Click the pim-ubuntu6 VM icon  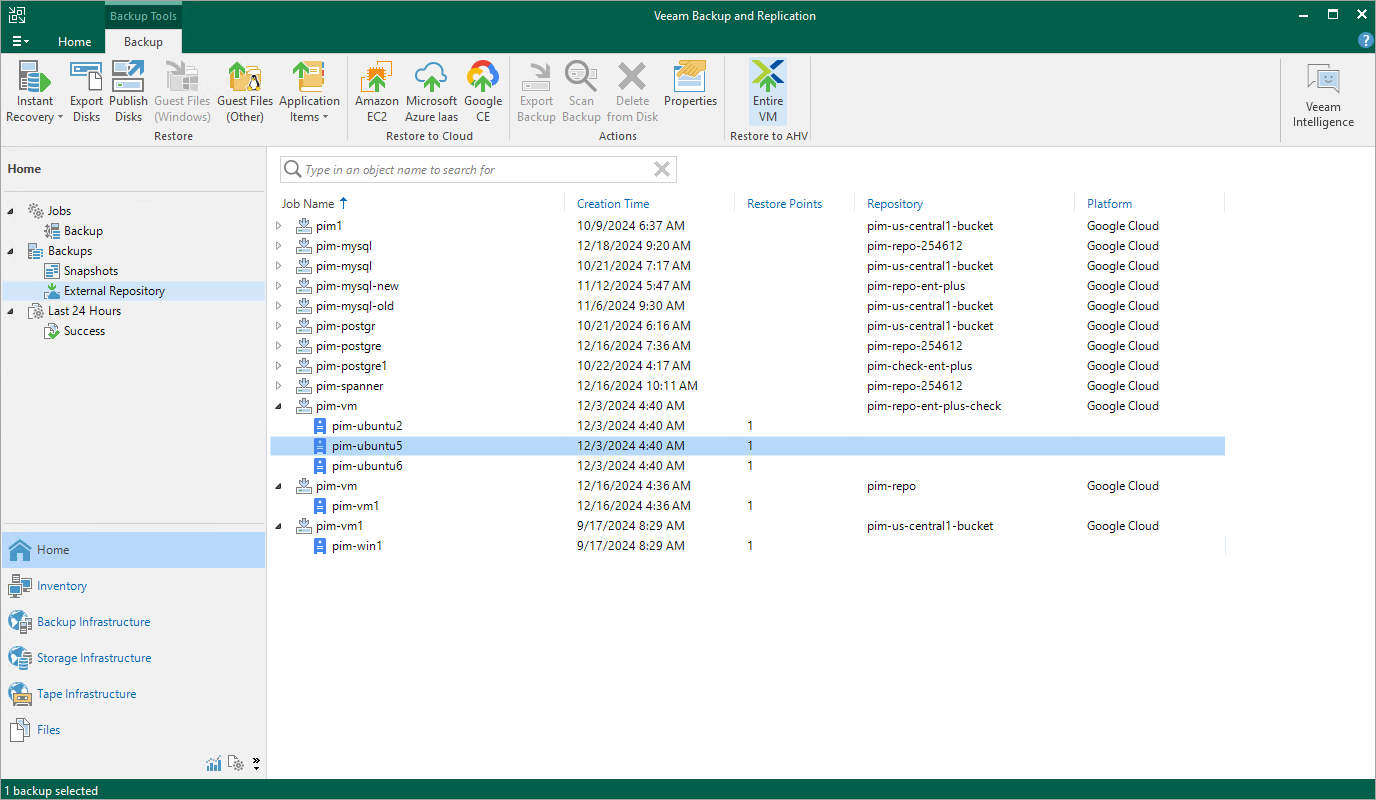pos(320,466)
